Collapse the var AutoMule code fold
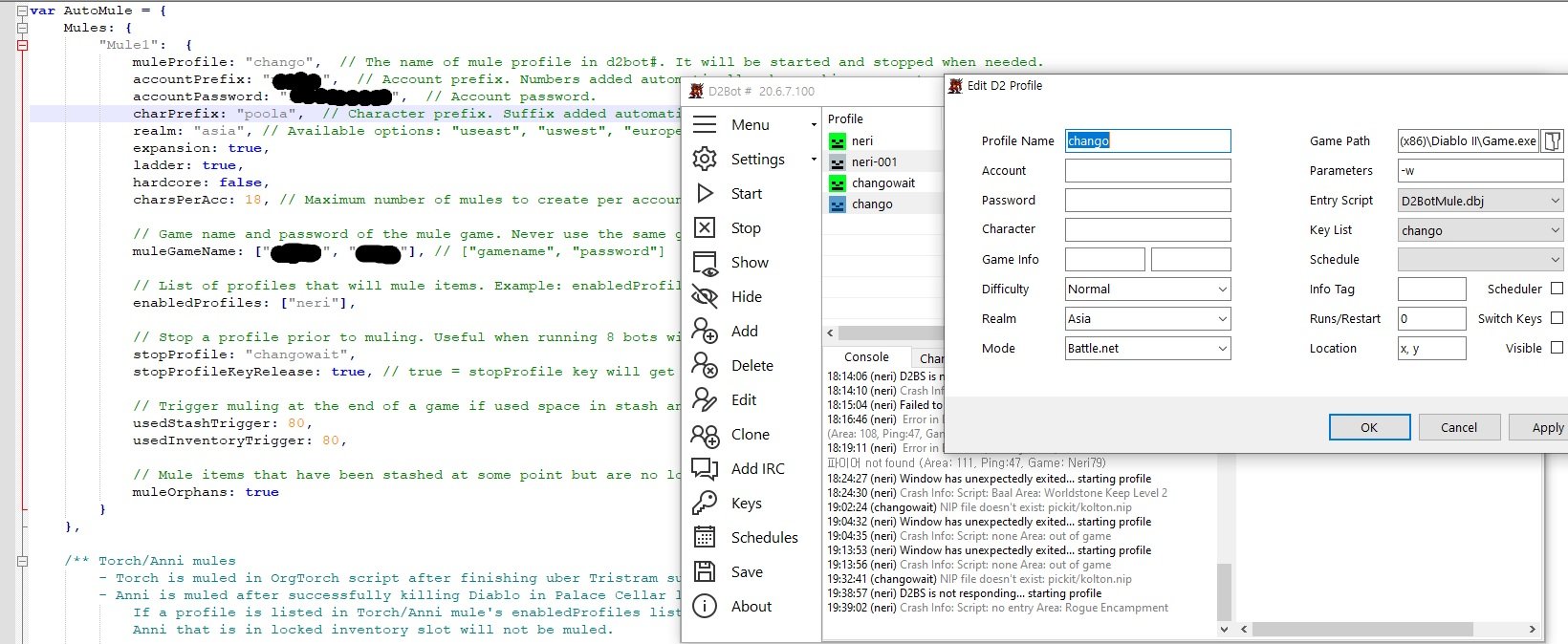1568x644 pixels. (22, 11)
